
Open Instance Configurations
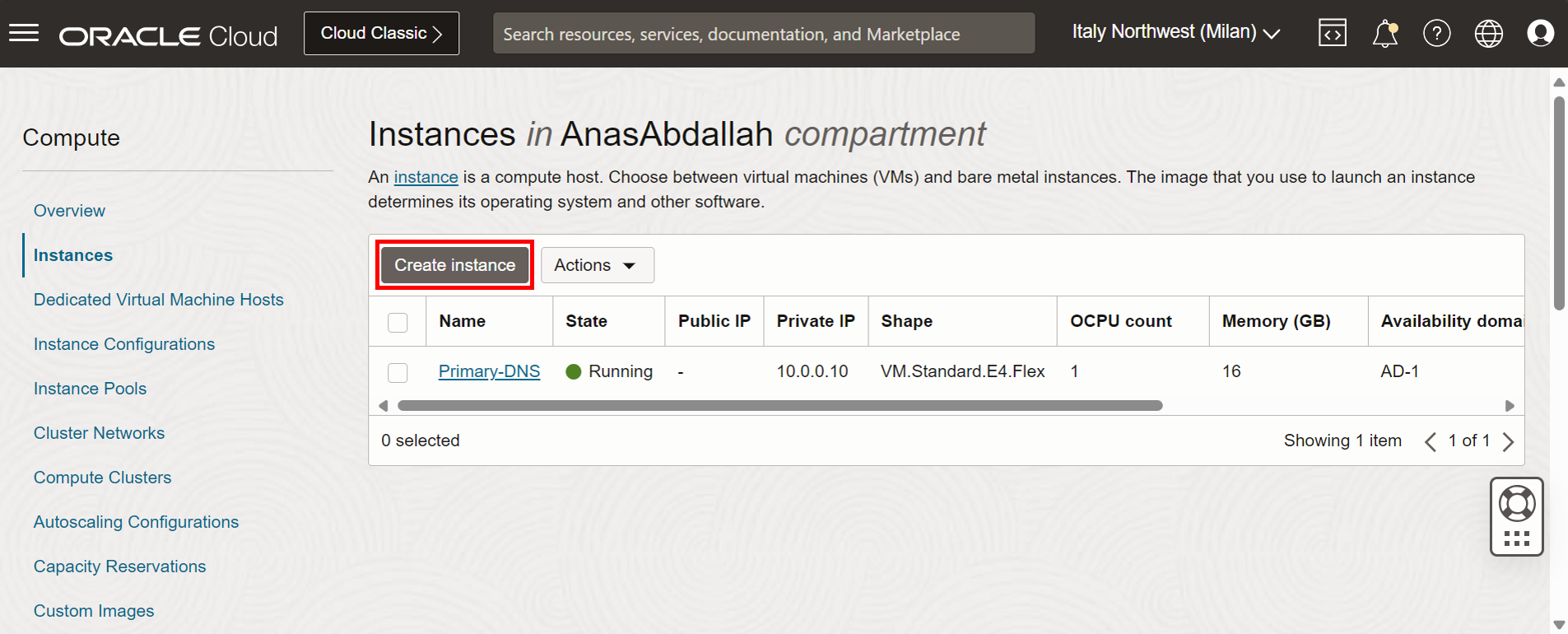point(124,344)
